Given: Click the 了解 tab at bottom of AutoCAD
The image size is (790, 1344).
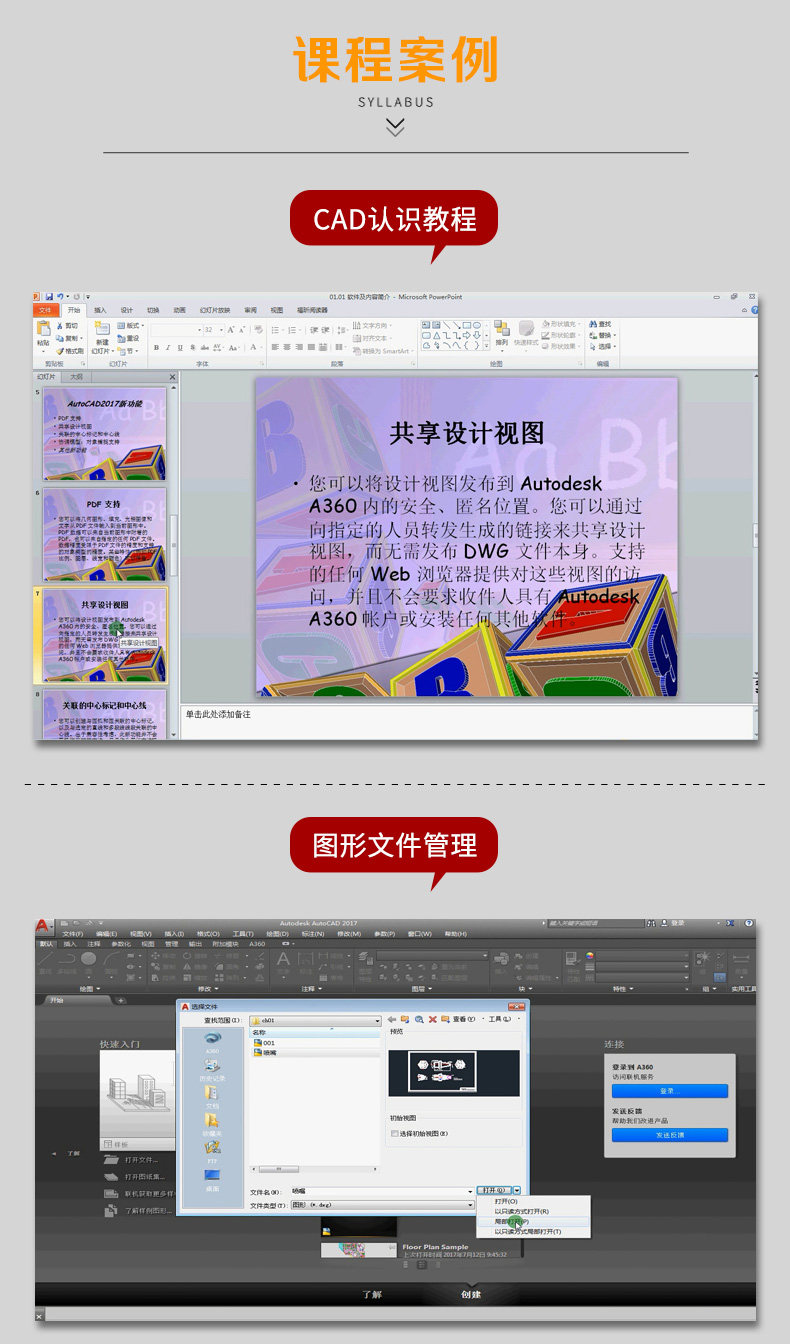Looking at the screenshot, I should tap(372, 1294).
